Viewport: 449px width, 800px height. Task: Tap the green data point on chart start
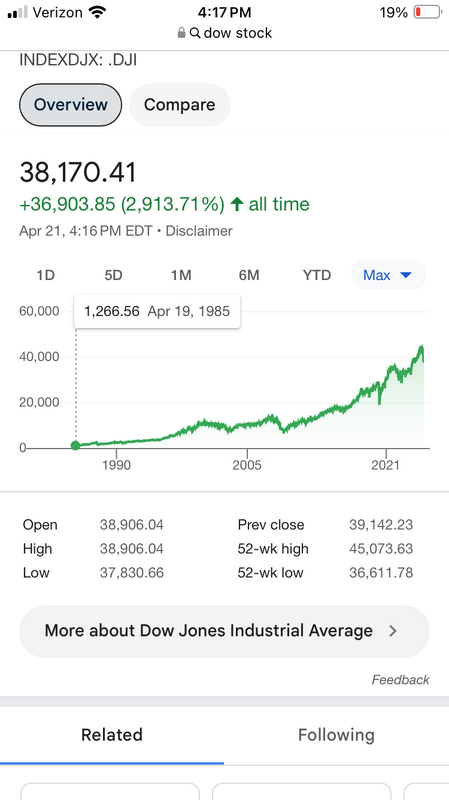[x=76, y=445]
